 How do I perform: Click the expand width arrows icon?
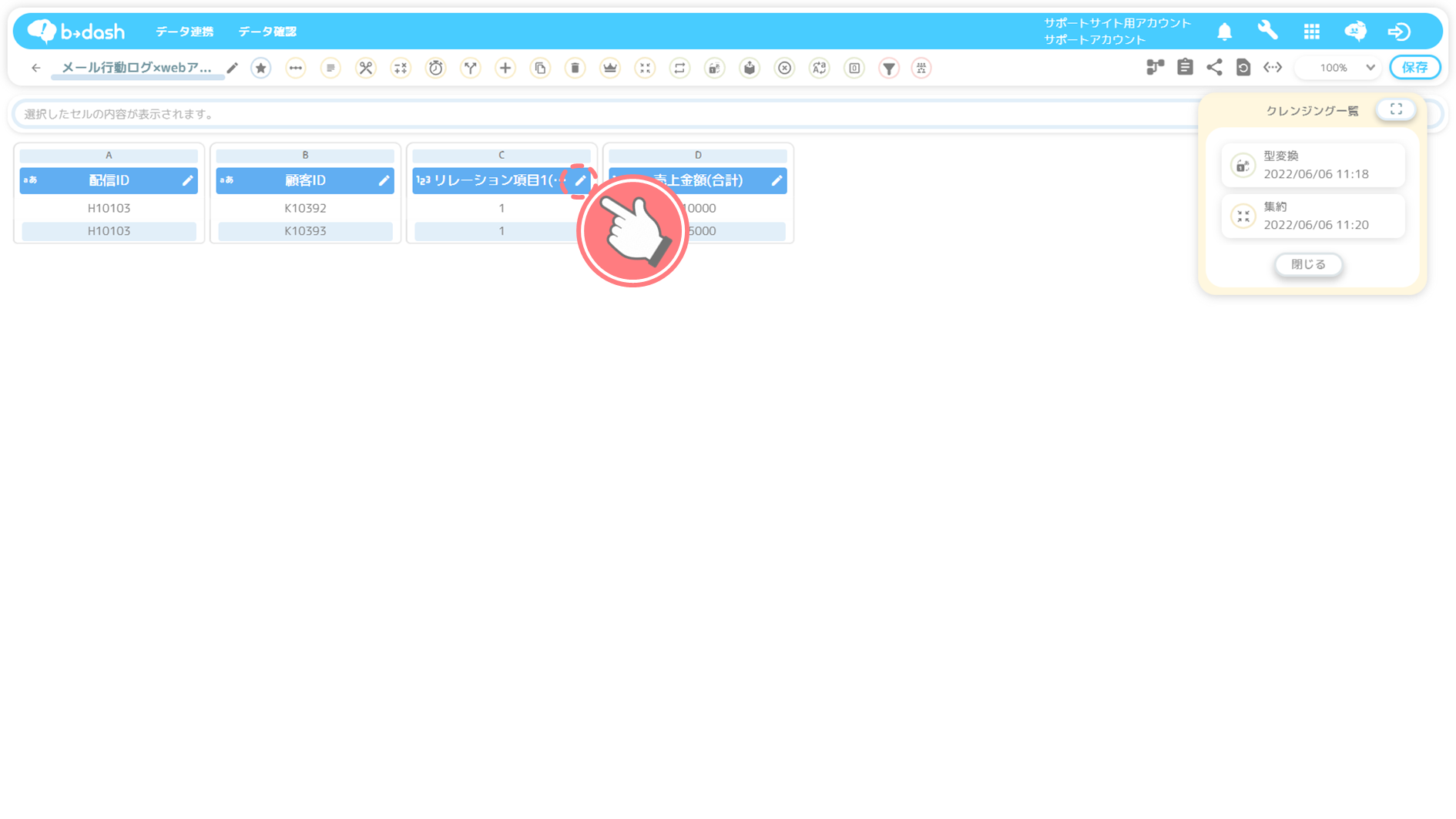[1273, 68]
